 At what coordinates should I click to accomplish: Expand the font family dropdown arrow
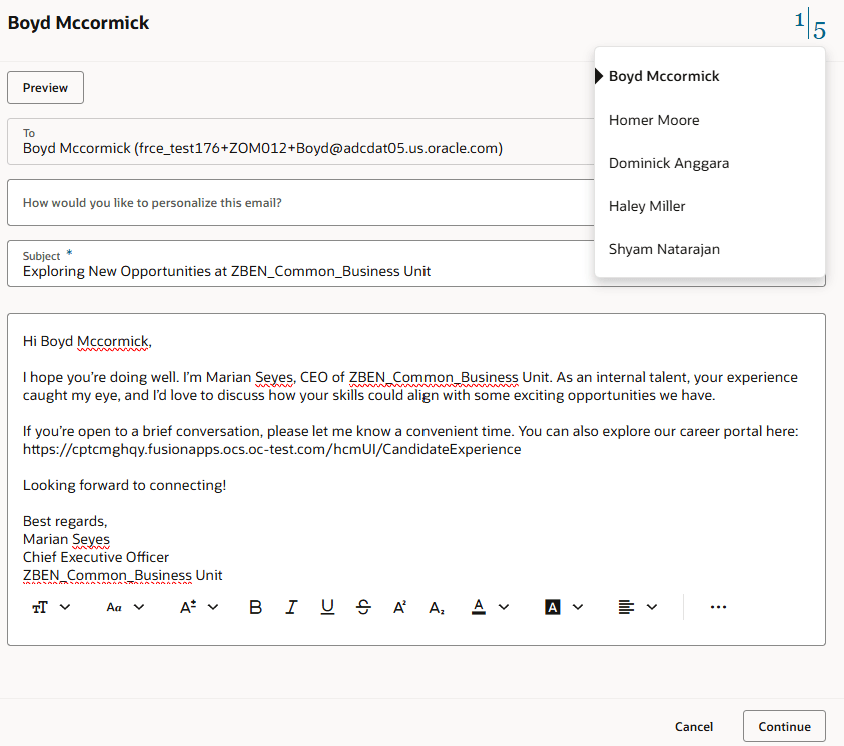tap(139, 607)
